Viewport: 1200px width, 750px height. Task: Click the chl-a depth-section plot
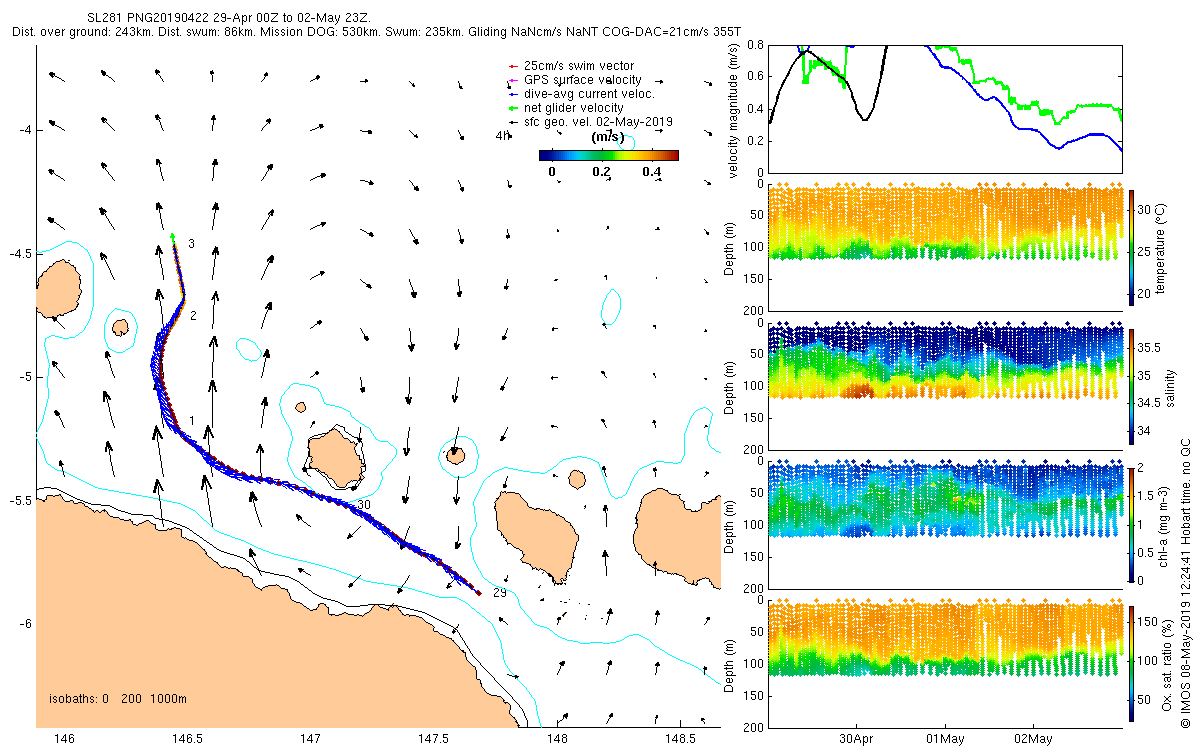(945, 523)
